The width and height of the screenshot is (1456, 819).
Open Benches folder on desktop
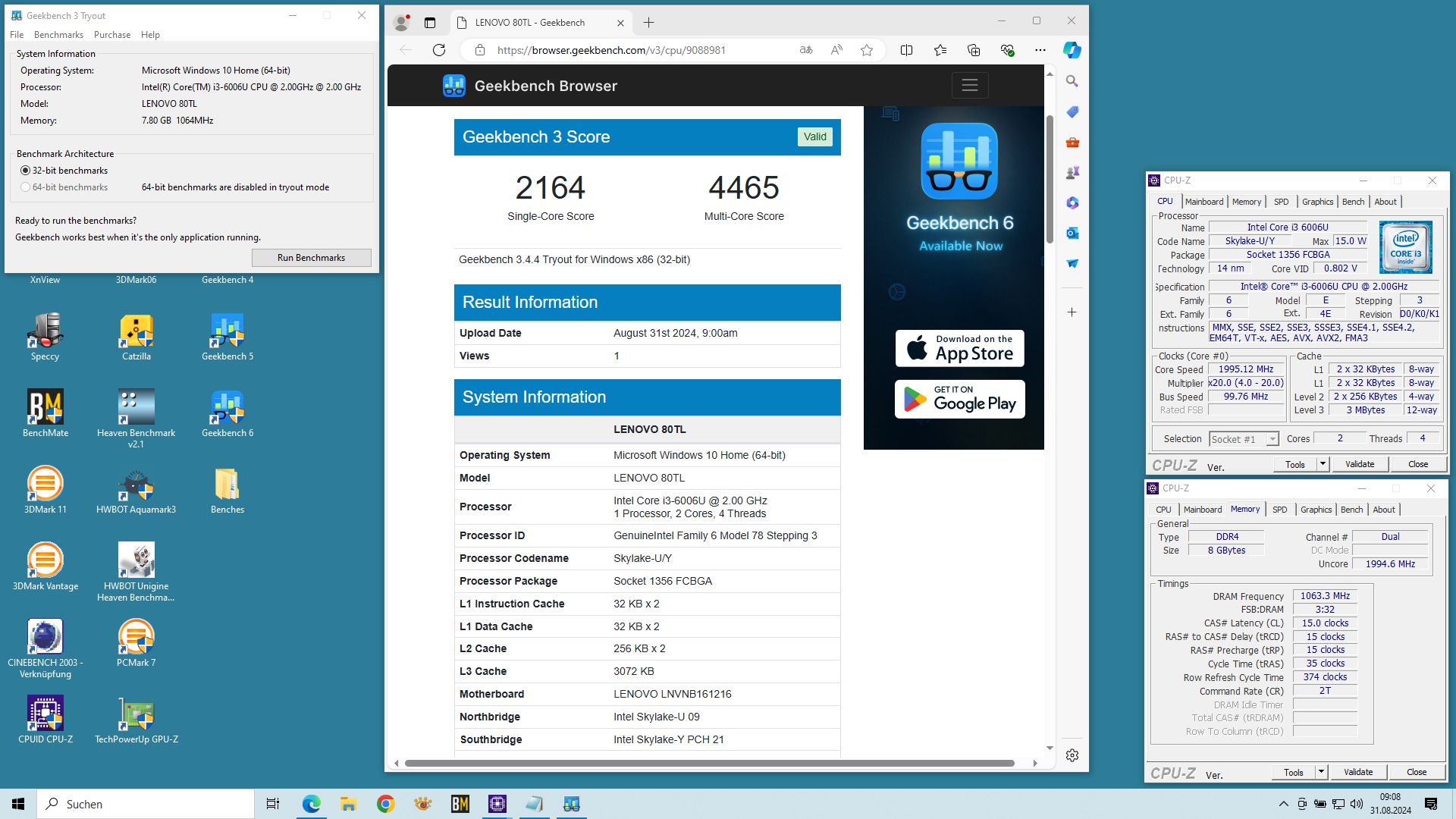(227, 490)
